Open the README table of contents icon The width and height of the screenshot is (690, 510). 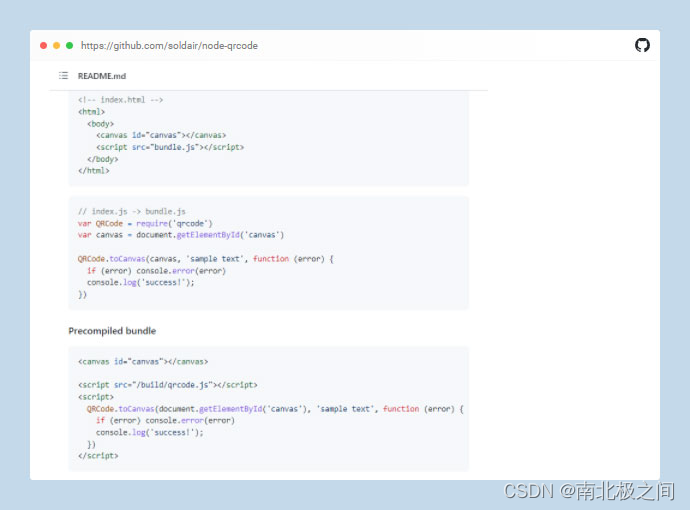pyautogui.click(x=63, y=76)
